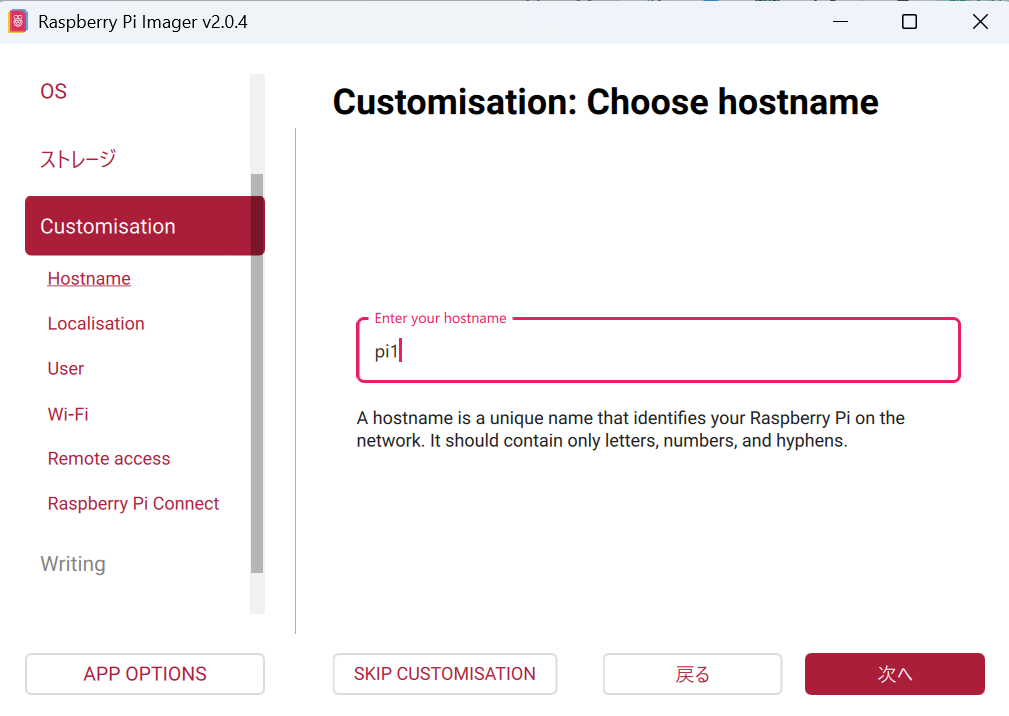Maximize the Imager window
Screen dimensions: 1009x716
click(x=909, y=22)
